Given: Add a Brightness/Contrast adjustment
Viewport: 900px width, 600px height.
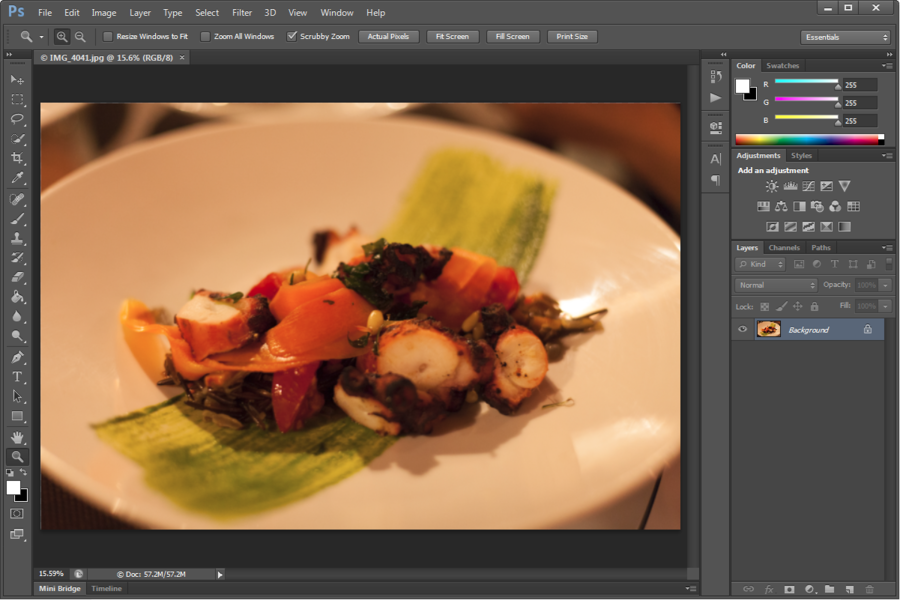Looking at the screenshot, I should coord(771,186).
